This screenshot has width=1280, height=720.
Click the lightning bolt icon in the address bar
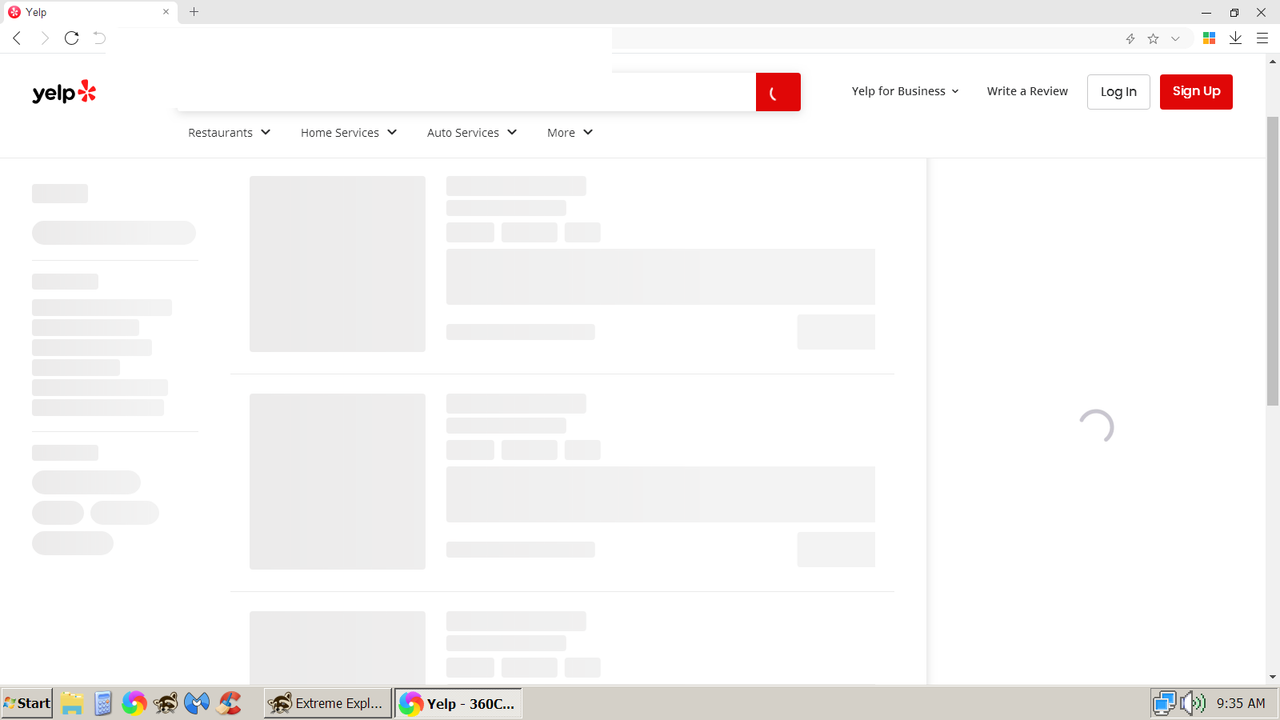(x=1130, y=38)
